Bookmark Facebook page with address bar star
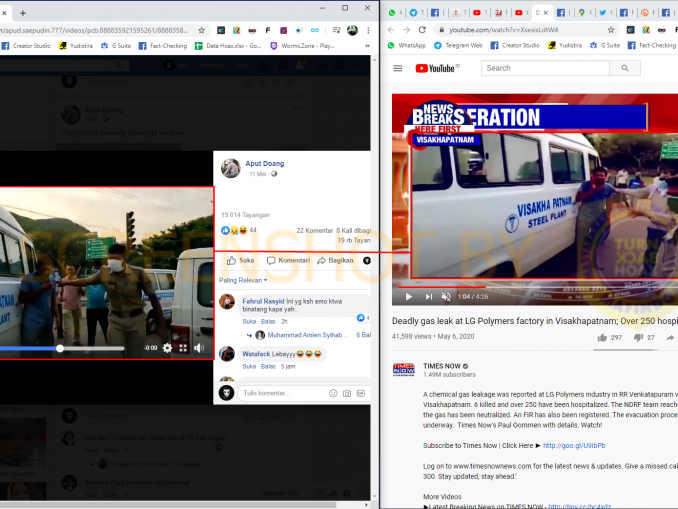 (x=201, y=30)
